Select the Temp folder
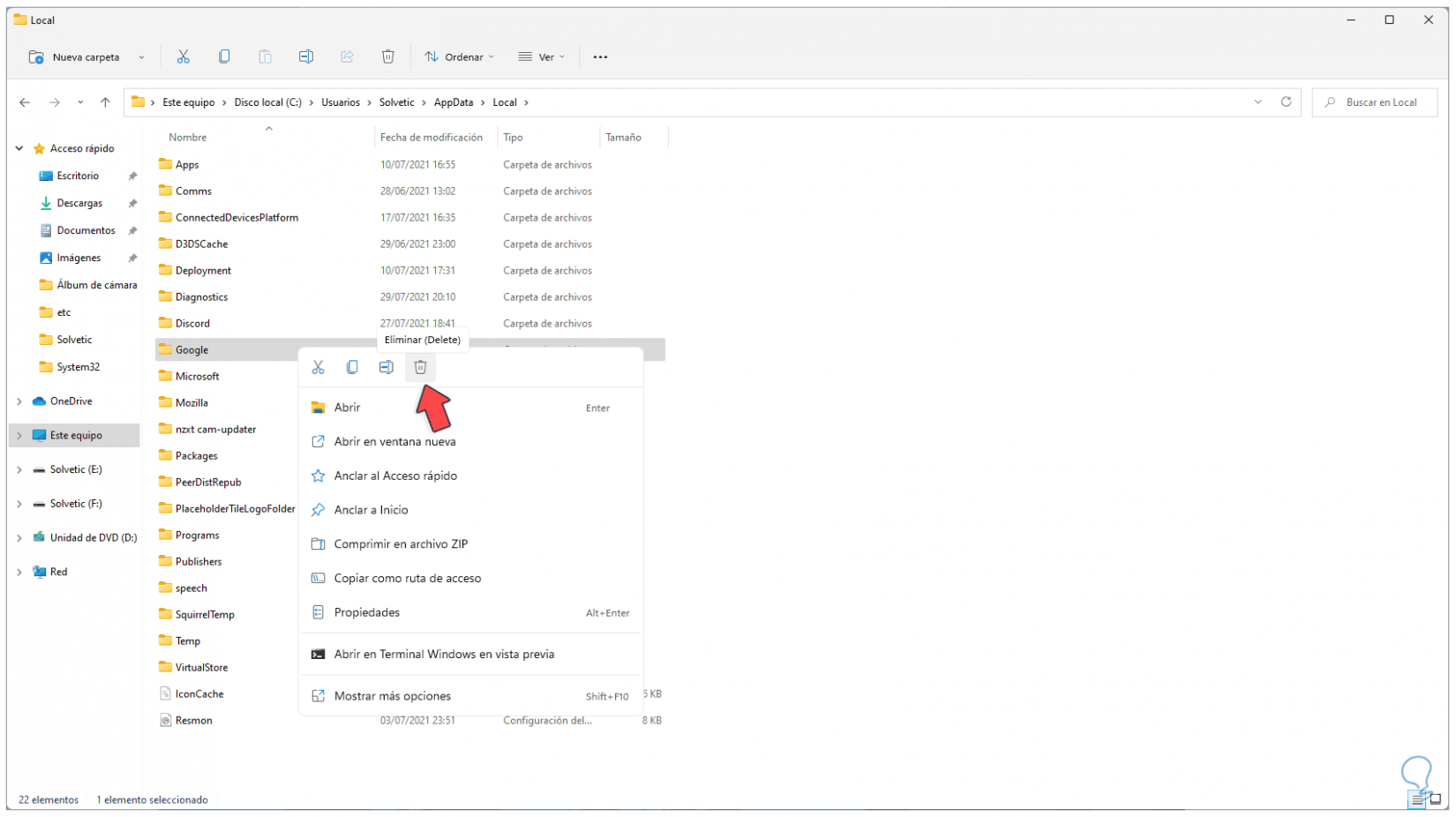Image resolution: width=1456 pixels, height=817 pixels. point(188,641)
